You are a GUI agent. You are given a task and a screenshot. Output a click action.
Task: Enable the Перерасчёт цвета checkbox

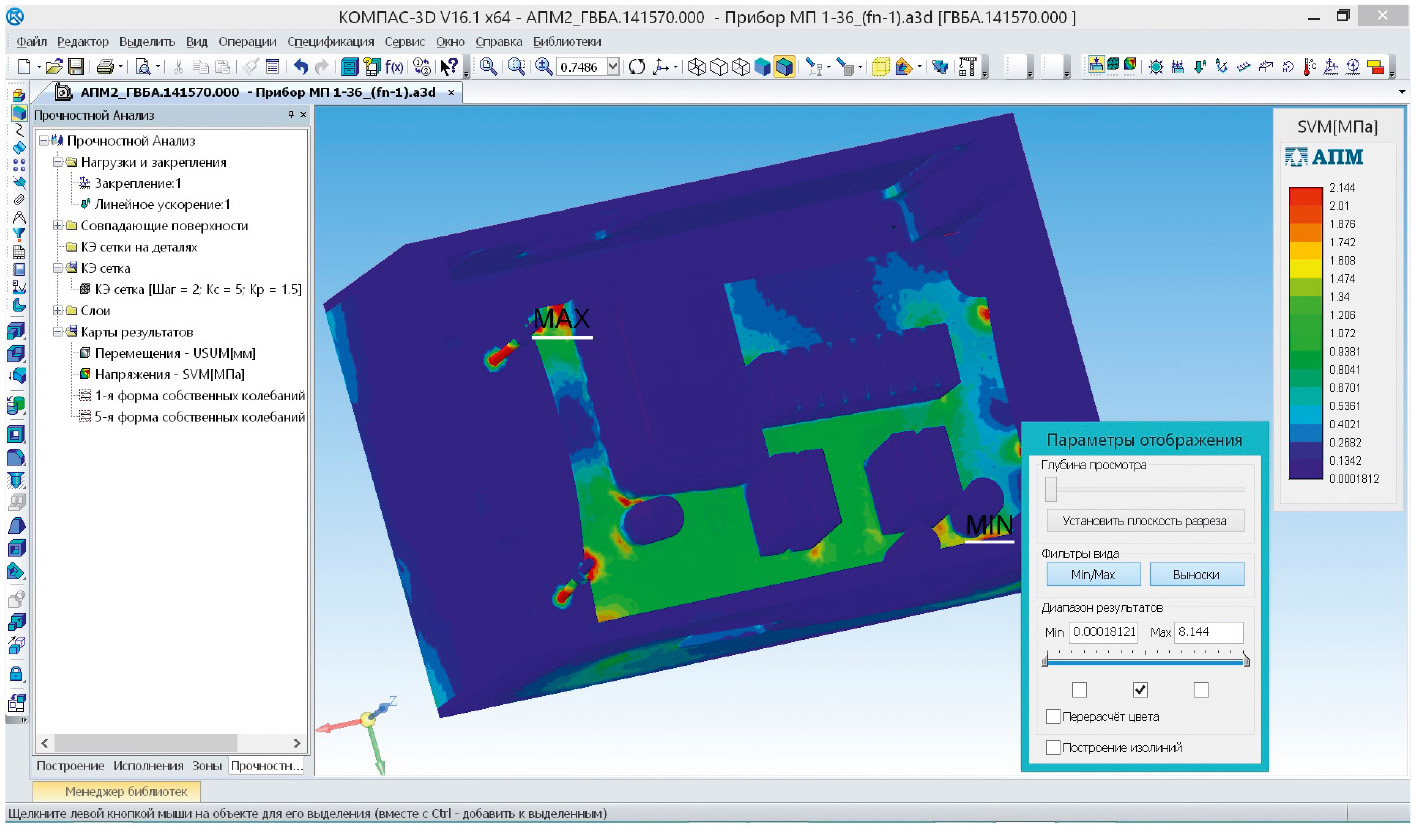tap(1053, 717)
